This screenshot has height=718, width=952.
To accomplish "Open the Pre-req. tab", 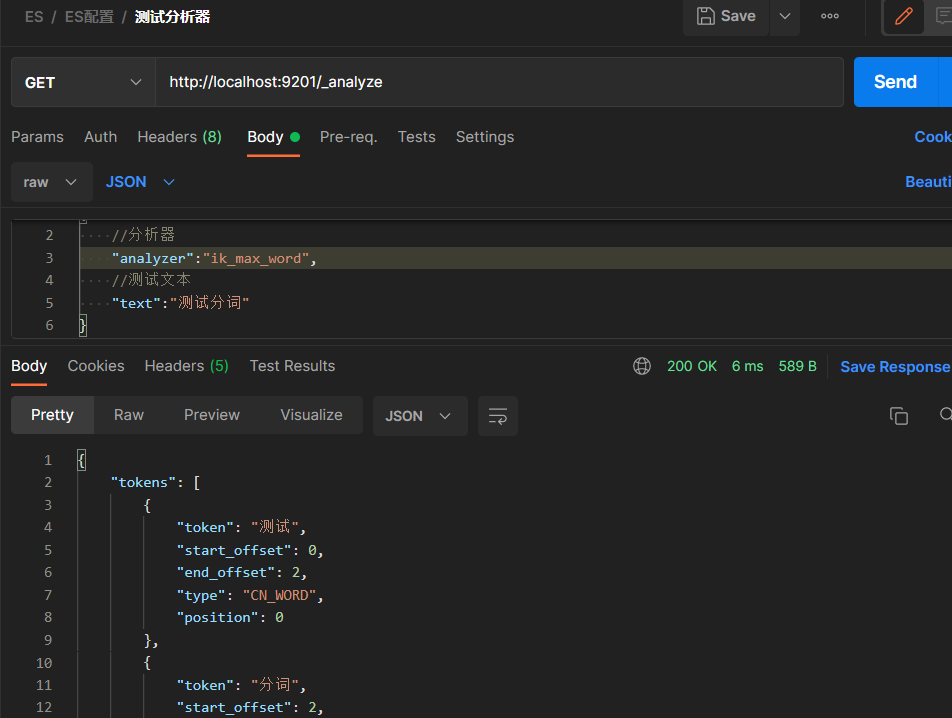I will pos(348,137).
